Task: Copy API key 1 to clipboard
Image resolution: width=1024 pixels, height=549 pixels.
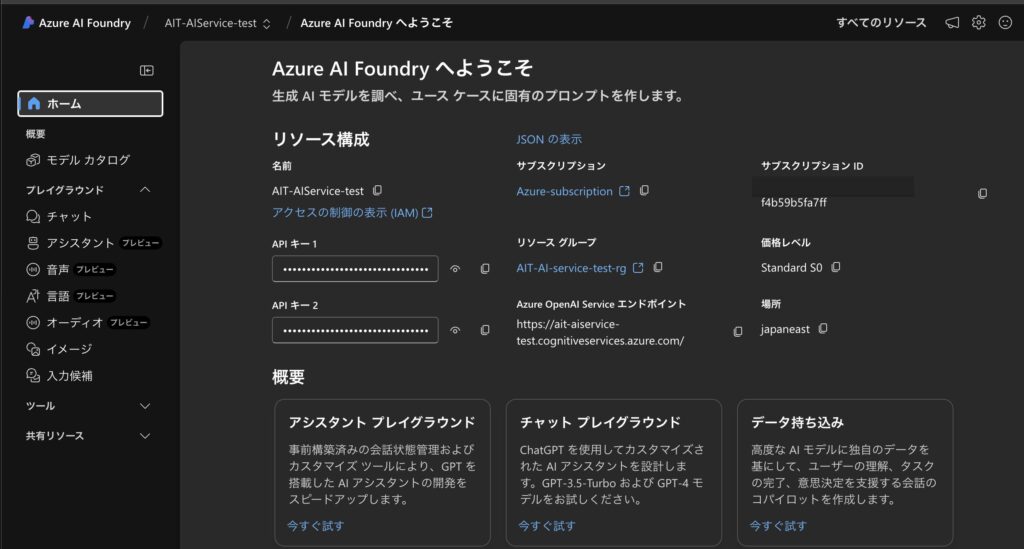Action: 485,269
